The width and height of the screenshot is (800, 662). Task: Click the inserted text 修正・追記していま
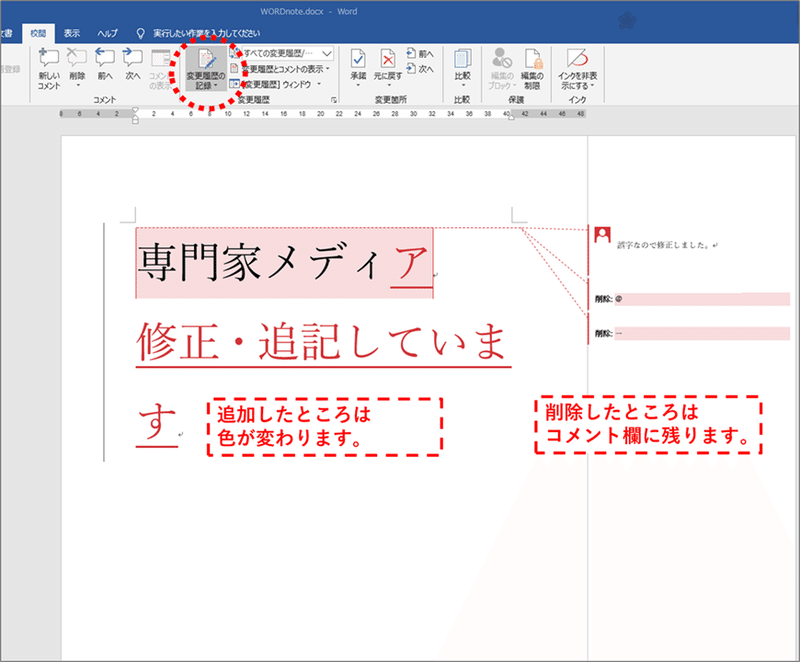[x=323, y=342]
